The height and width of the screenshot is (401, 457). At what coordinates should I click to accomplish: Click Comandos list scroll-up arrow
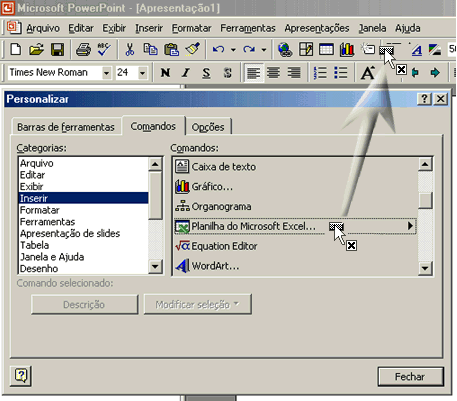click(425, 164)
